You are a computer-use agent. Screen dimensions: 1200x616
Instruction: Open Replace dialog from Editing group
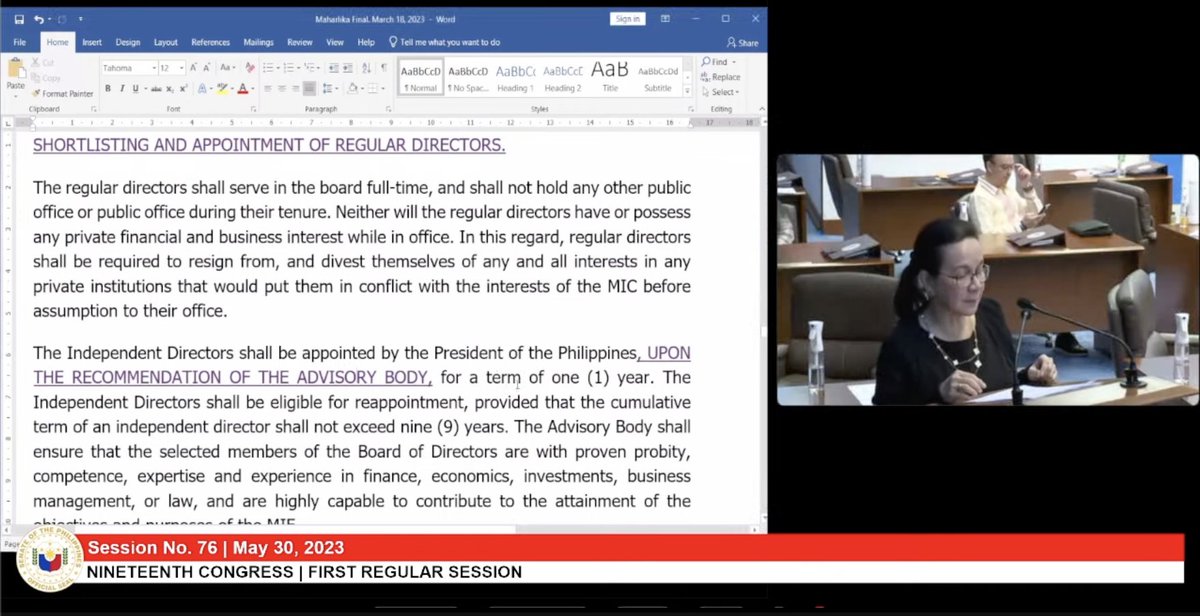[720, 77]
